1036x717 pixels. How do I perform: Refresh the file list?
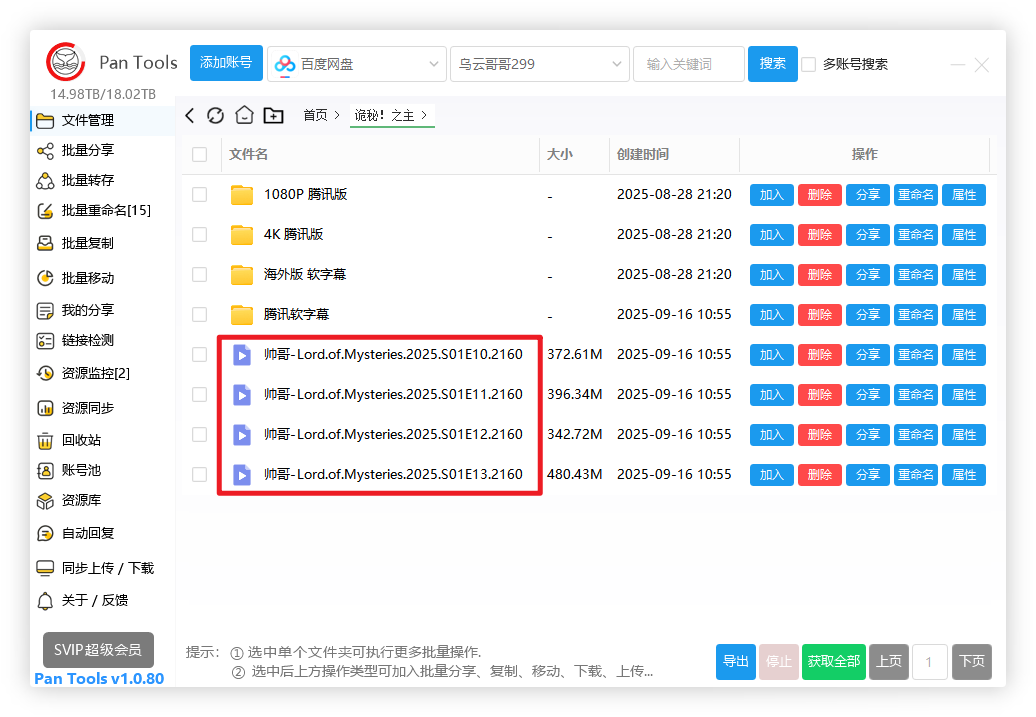(x=216, y=116)
